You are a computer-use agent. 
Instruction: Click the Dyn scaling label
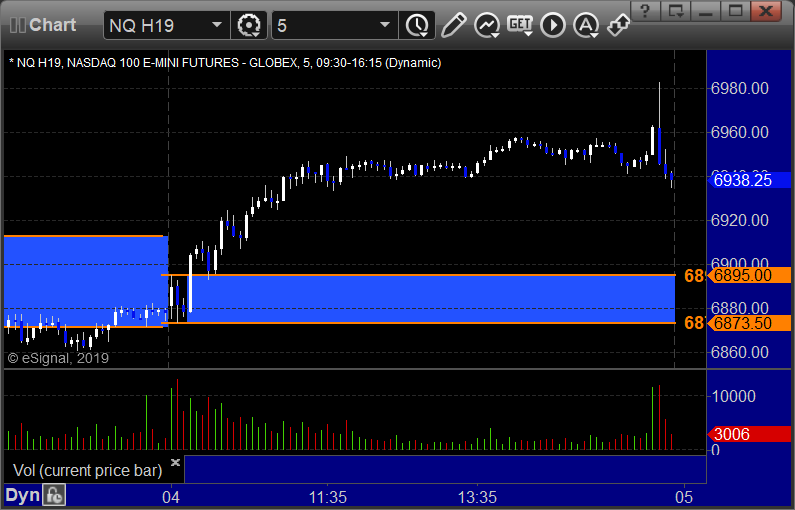tap(22, 495)
